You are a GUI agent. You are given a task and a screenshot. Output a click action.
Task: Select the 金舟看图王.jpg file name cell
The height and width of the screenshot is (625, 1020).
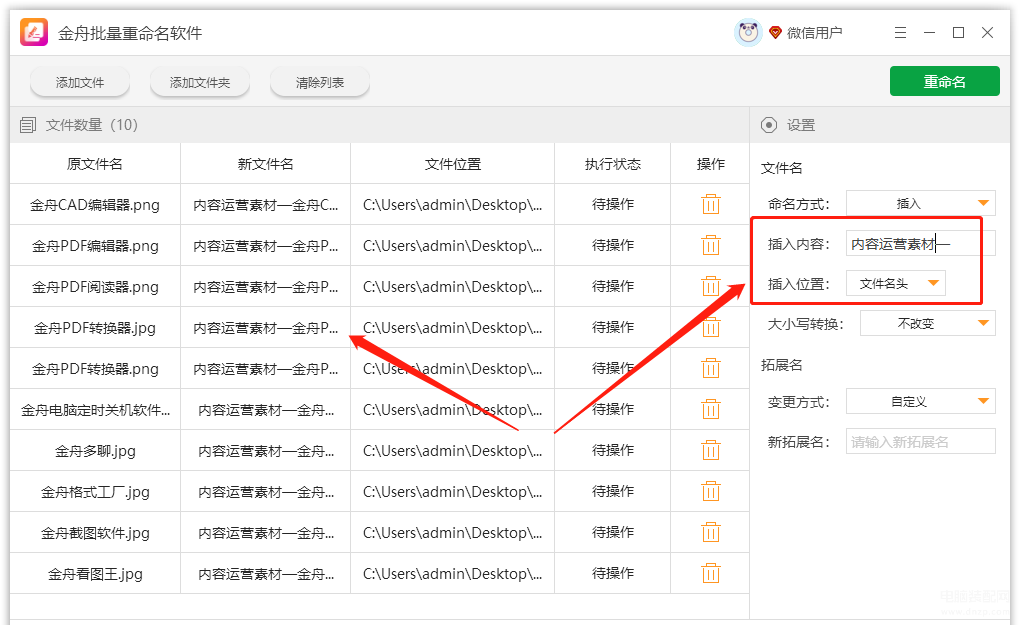[x=95, y=574]
